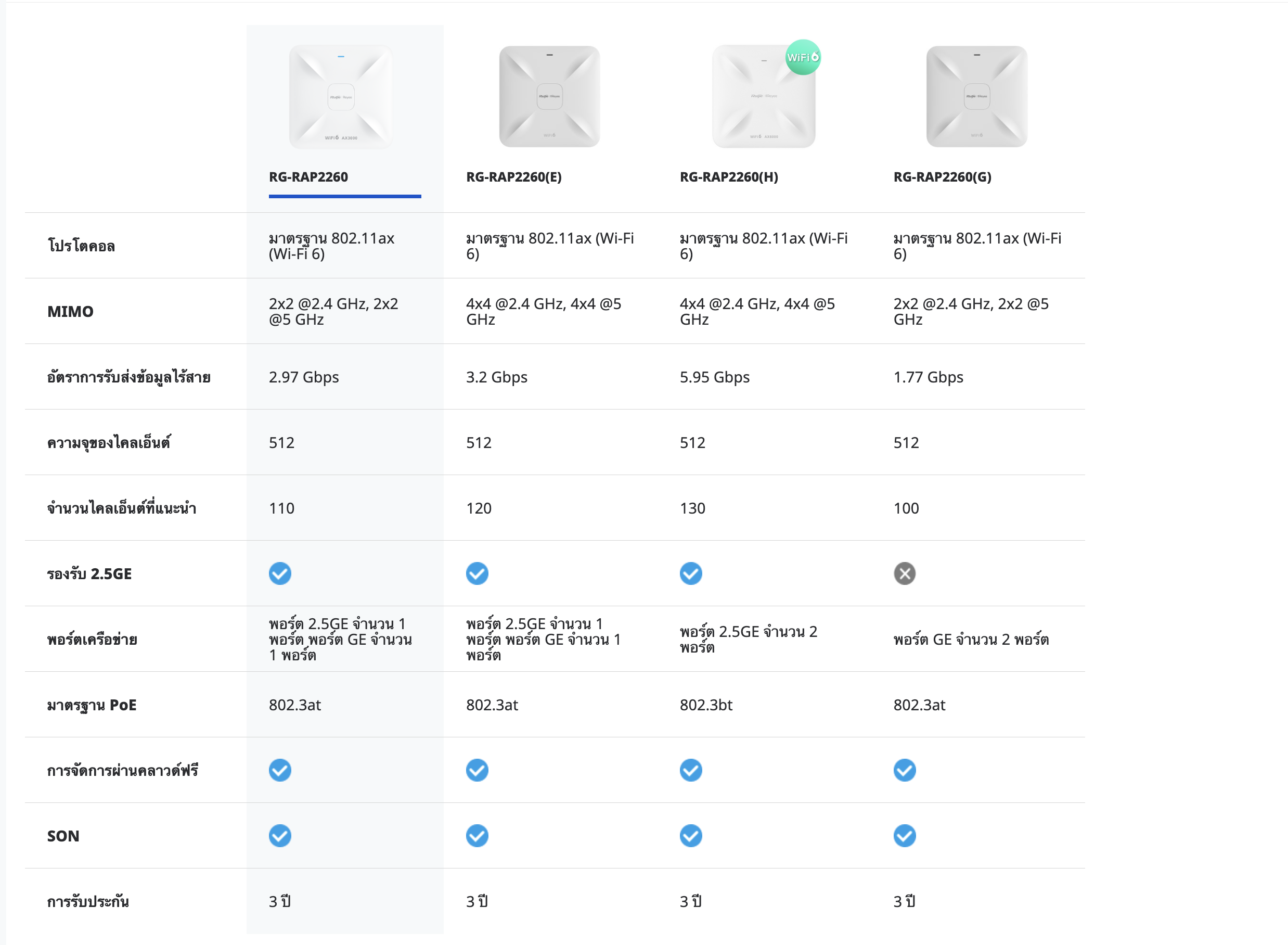Click RG-RAP2260(E) 2.5GE support checkmark icon
1288x945 pixels.
477,573
